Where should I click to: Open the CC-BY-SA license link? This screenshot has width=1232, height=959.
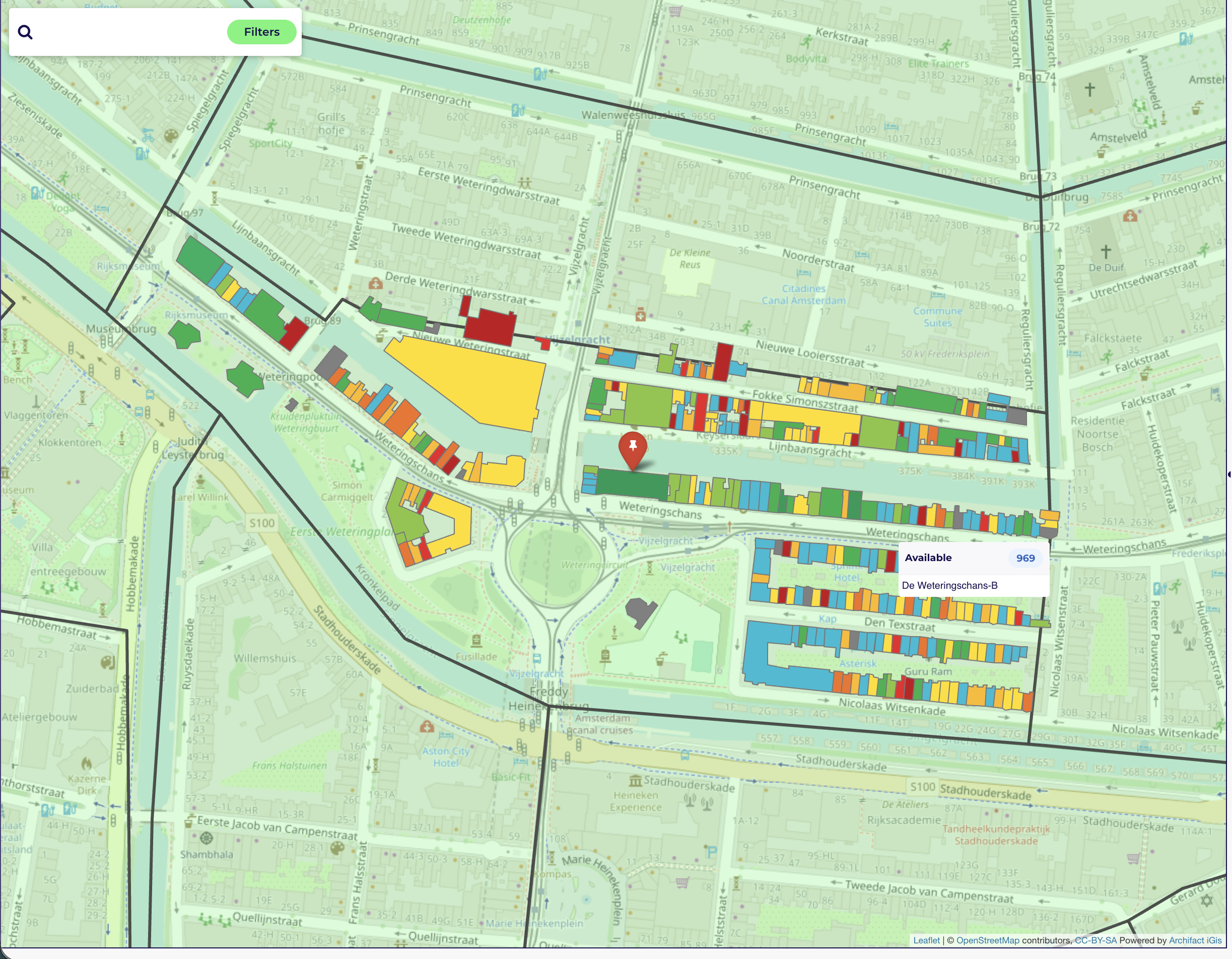[x=1096, y=940]
